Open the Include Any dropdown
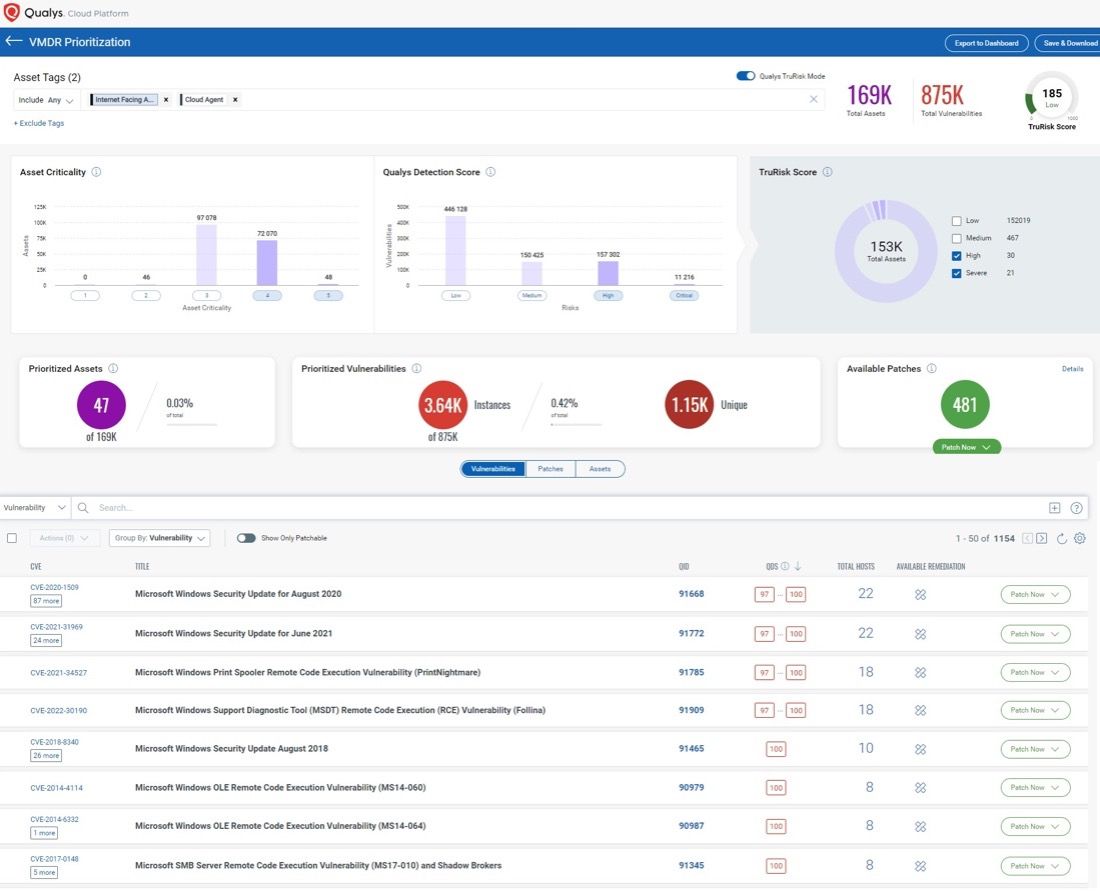This screenshot has height=892, width=1100. [46, 100]
